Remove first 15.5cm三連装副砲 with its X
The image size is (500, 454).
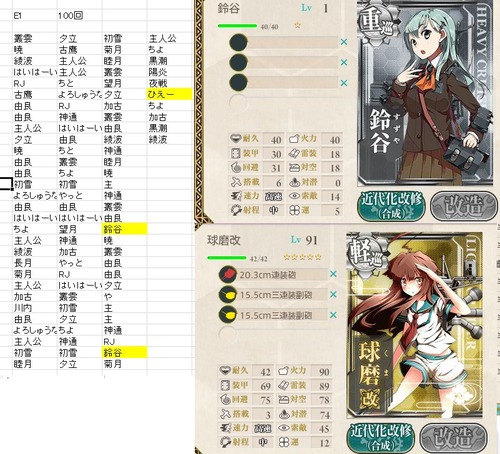point(333,294)
